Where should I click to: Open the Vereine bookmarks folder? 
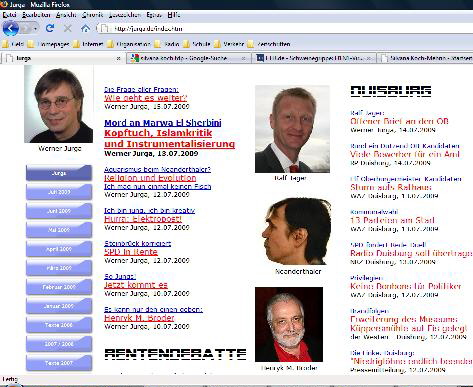pyautogui.click(x=229, y=44)
